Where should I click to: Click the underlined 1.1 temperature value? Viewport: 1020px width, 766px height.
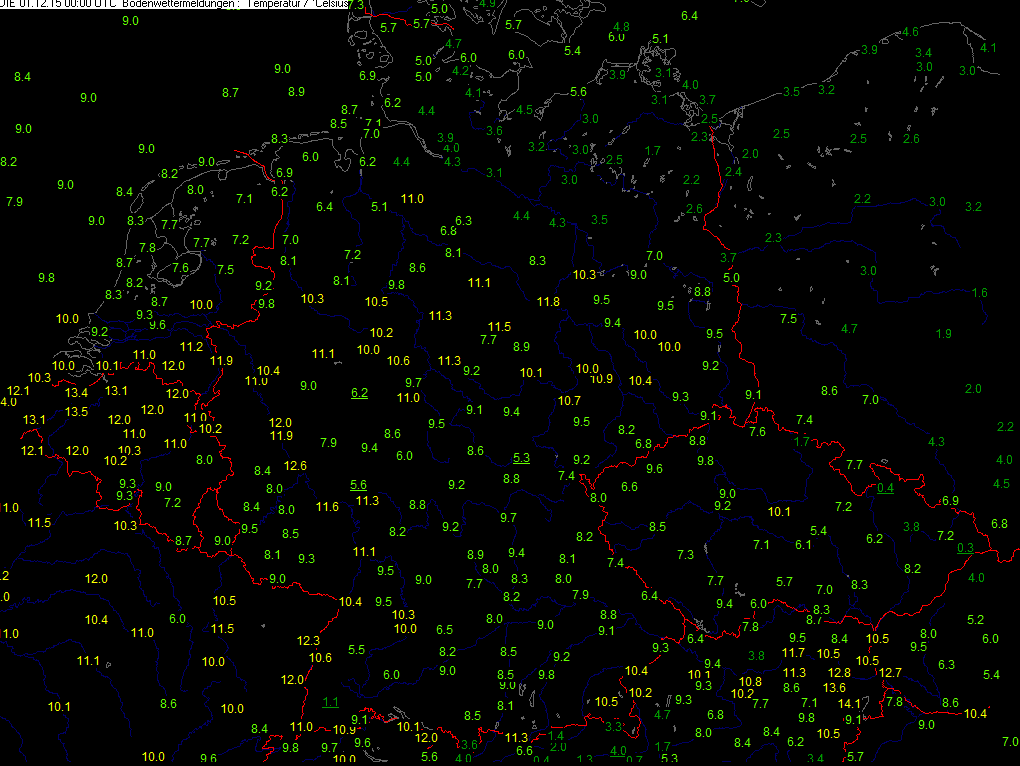(331, 702)
